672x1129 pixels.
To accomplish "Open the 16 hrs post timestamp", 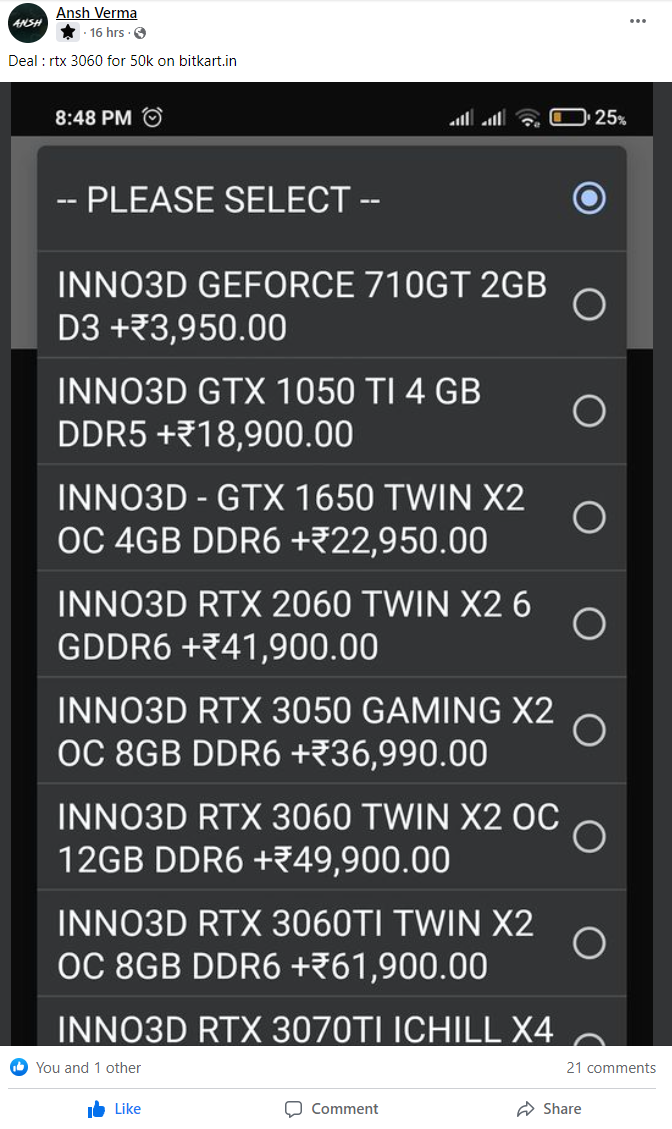I will (107, 33).
